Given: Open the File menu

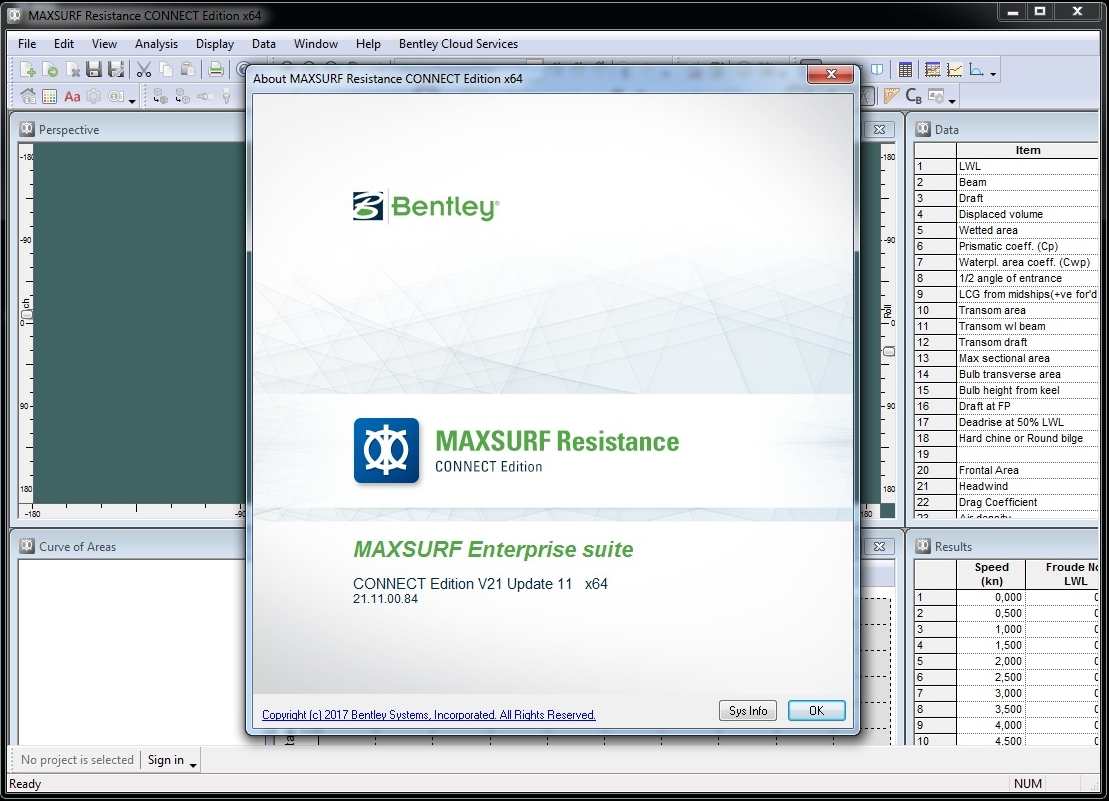Looking at the screenshot, I should point(27,44).
